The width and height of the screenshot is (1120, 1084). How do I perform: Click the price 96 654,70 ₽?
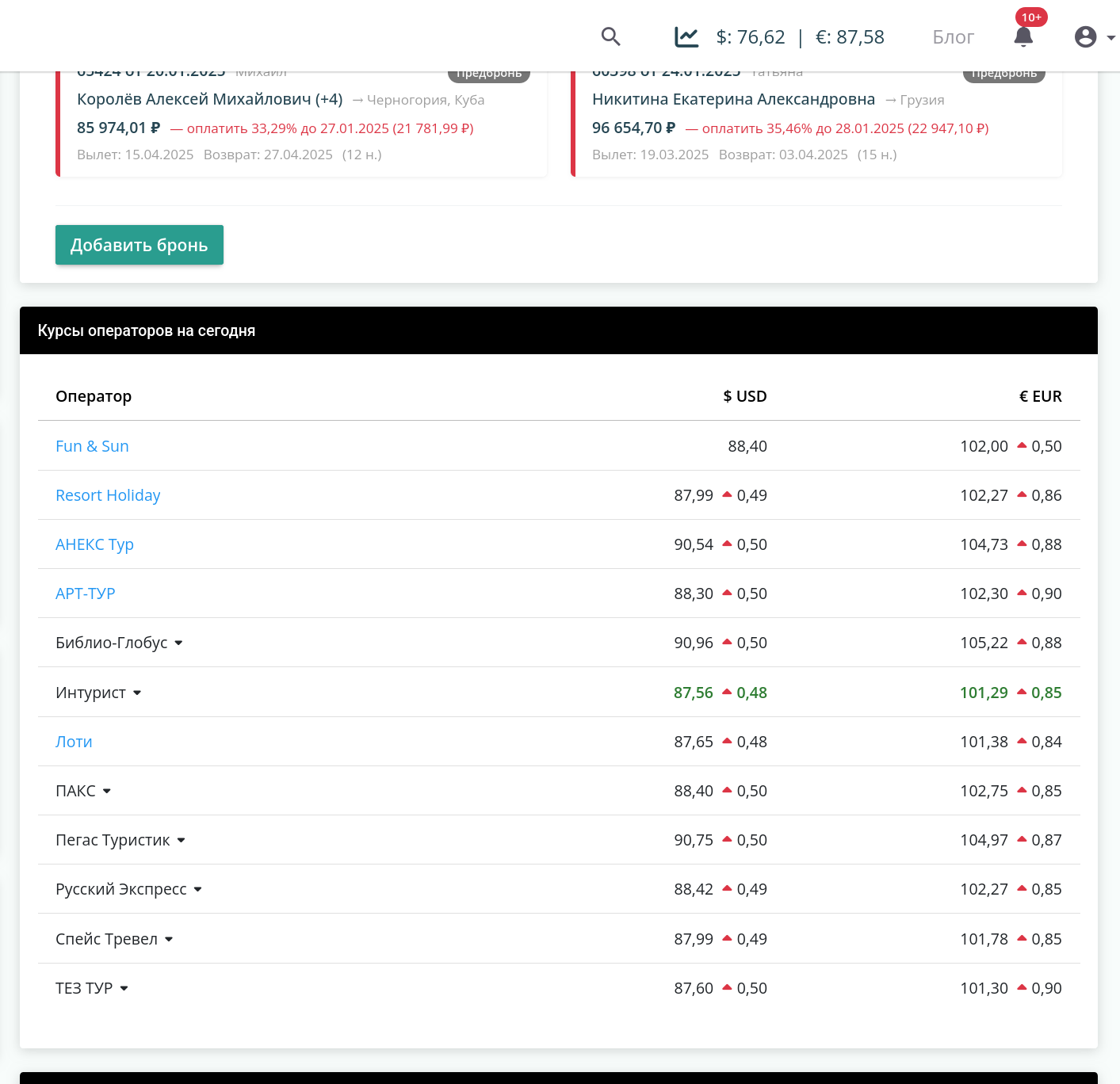pos(634,128)
